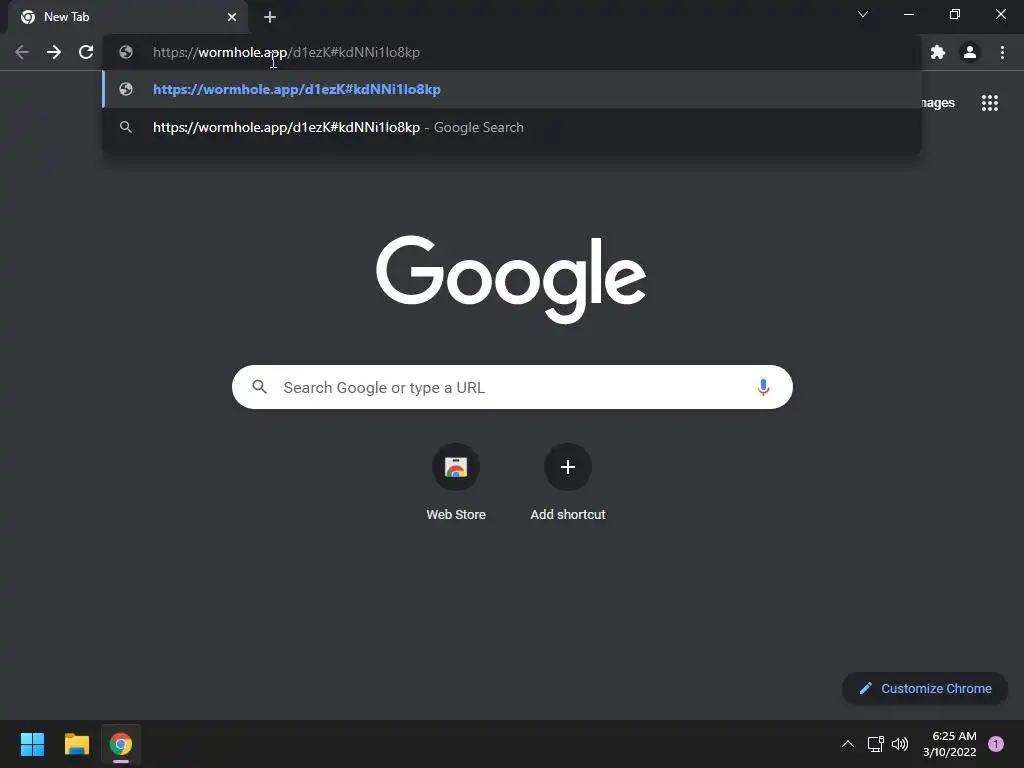Image resolution: width=1024 pixels, height=768 pixels.
Task: Start voice search with microphone icon
Action: (763, 387)
